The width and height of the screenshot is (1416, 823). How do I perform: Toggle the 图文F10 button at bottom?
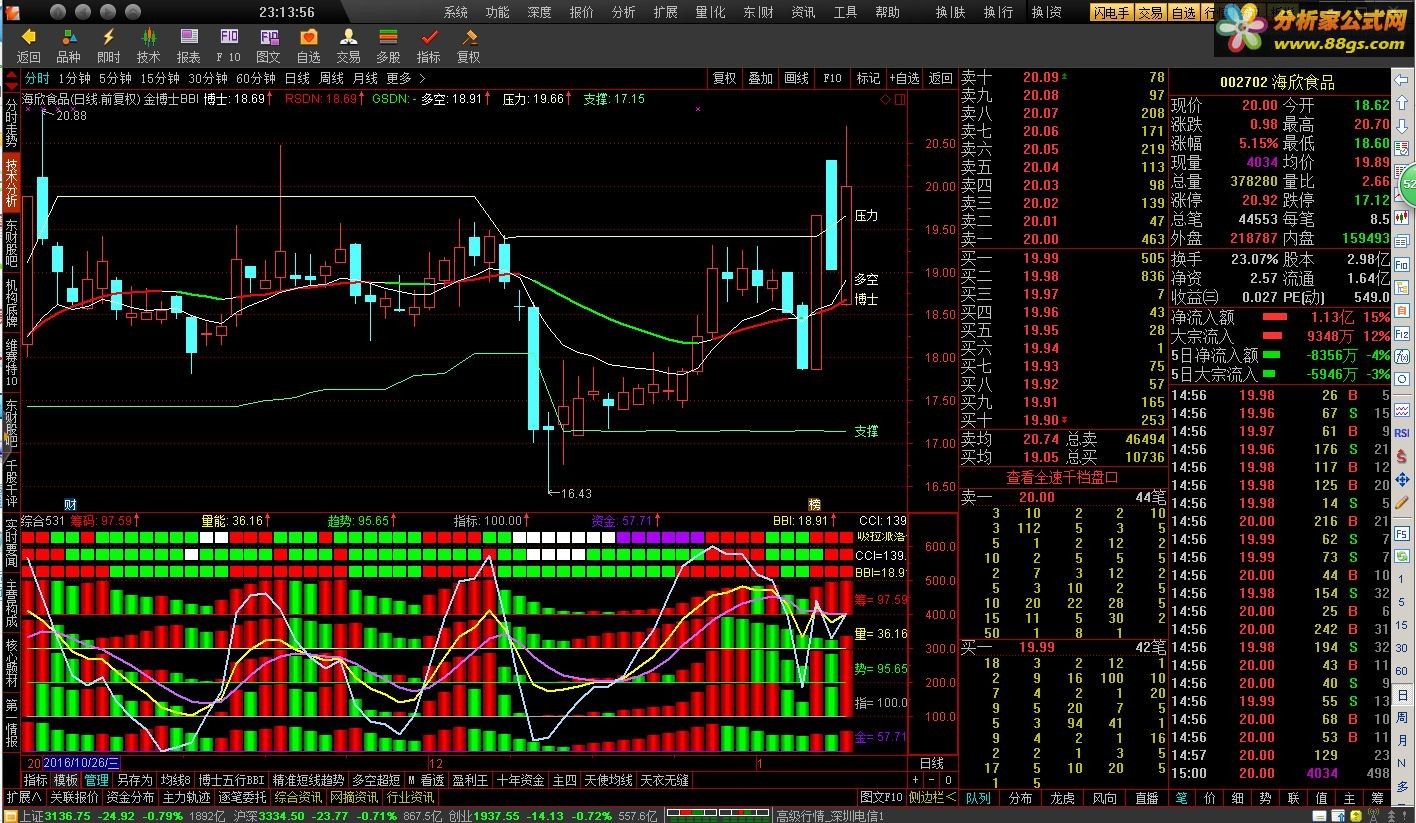coord(881,798)
